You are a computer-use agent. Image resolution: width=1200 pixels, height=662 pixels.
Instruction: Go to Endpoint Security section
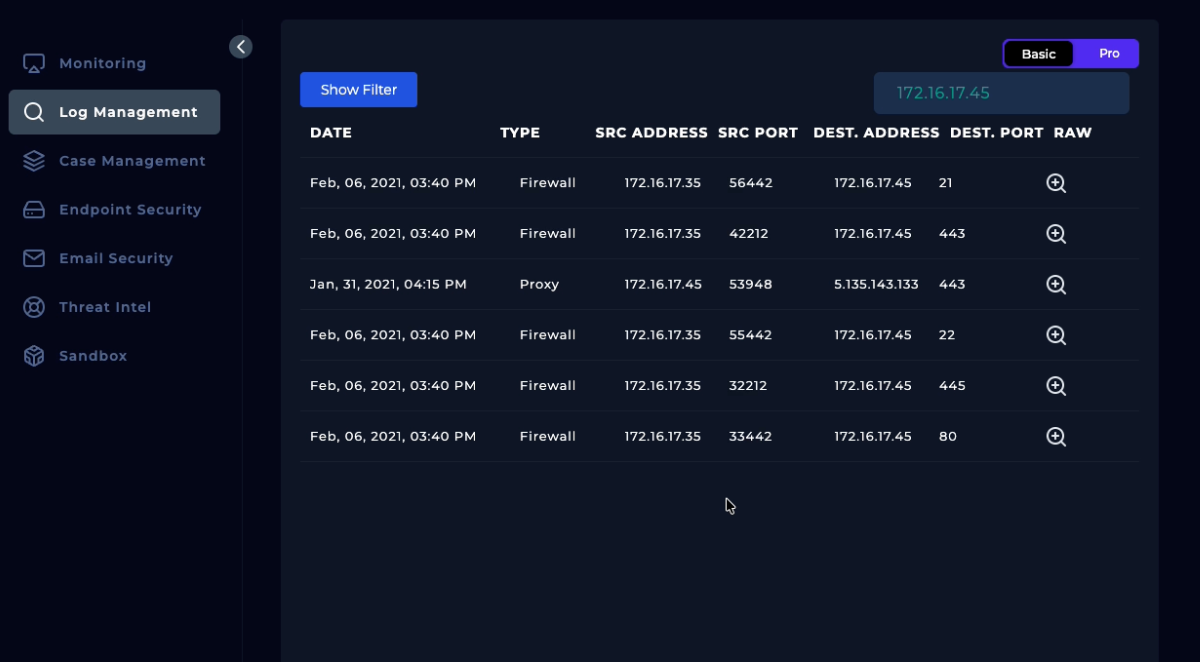point(129,210)
